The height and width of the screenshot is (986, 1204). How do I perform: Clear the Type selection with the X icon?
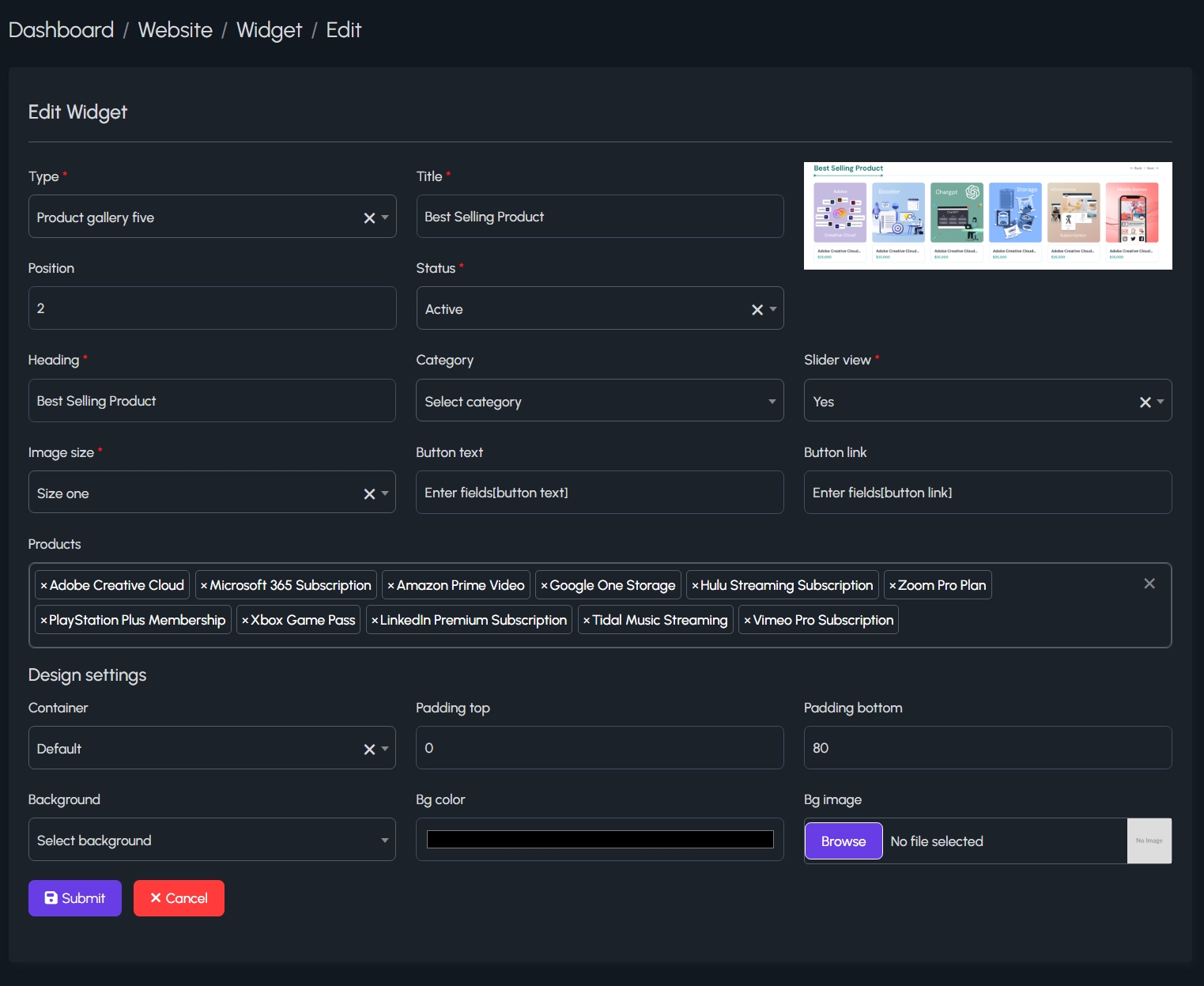click(x=369, y=218)
